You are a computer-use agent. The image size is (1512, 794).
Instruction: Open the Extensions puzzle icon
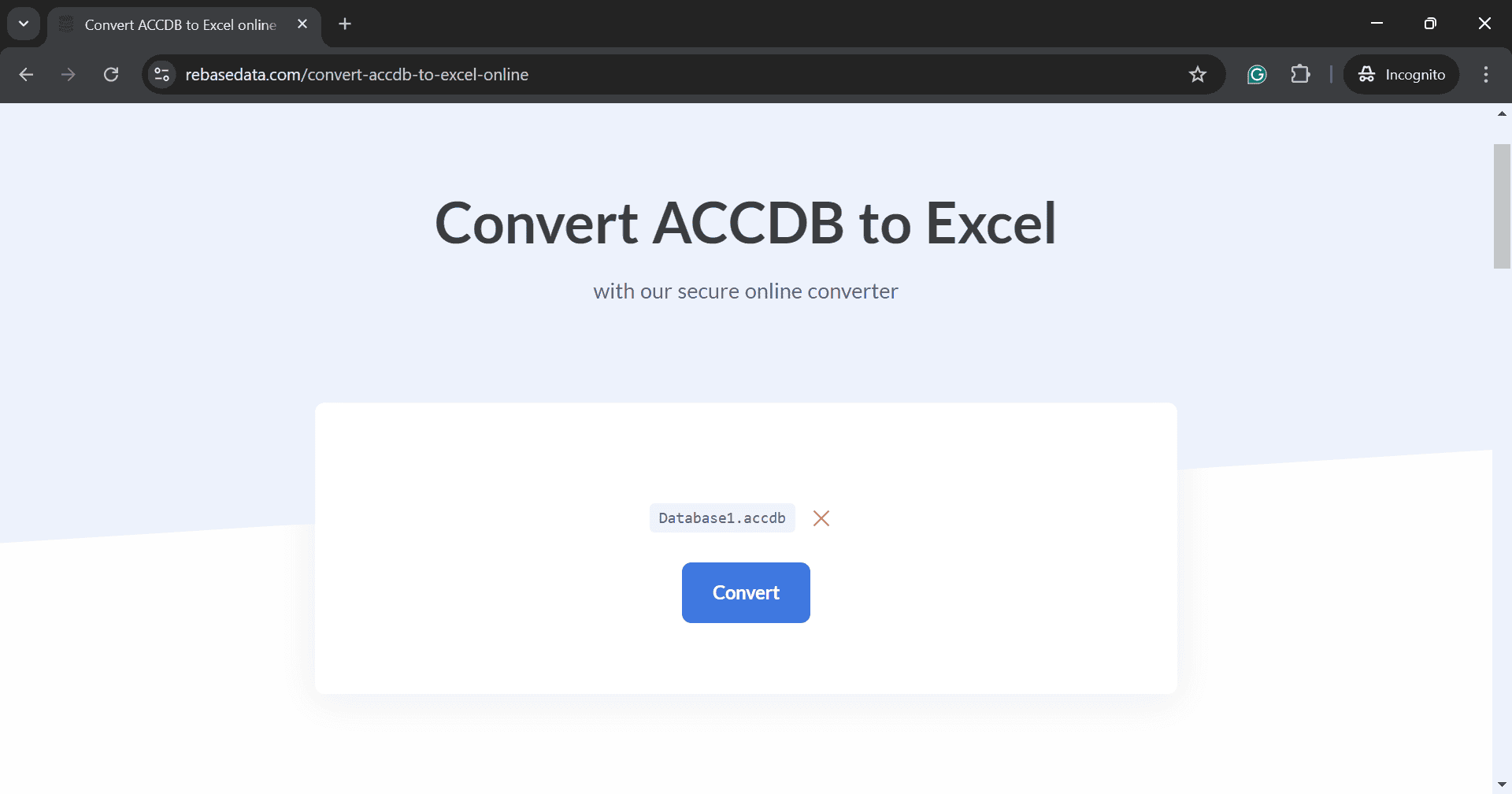1300,75
